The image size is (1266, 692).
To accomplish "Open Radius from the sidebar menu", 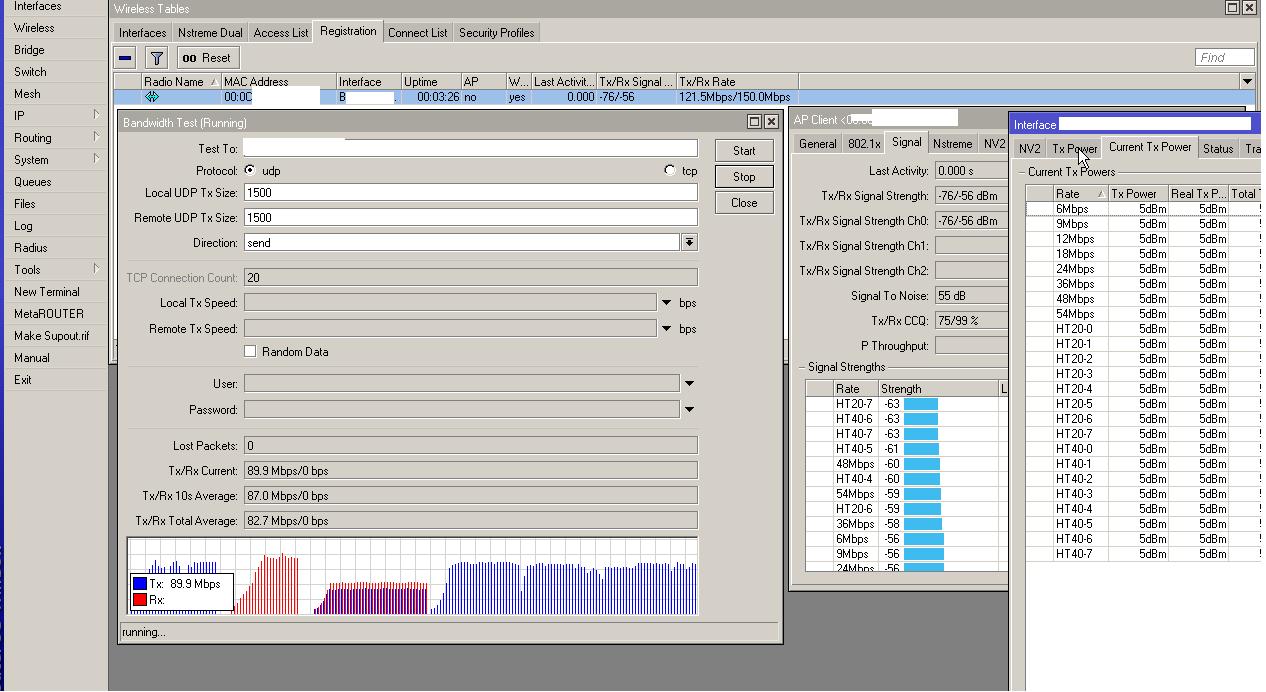I will [54, 248].
